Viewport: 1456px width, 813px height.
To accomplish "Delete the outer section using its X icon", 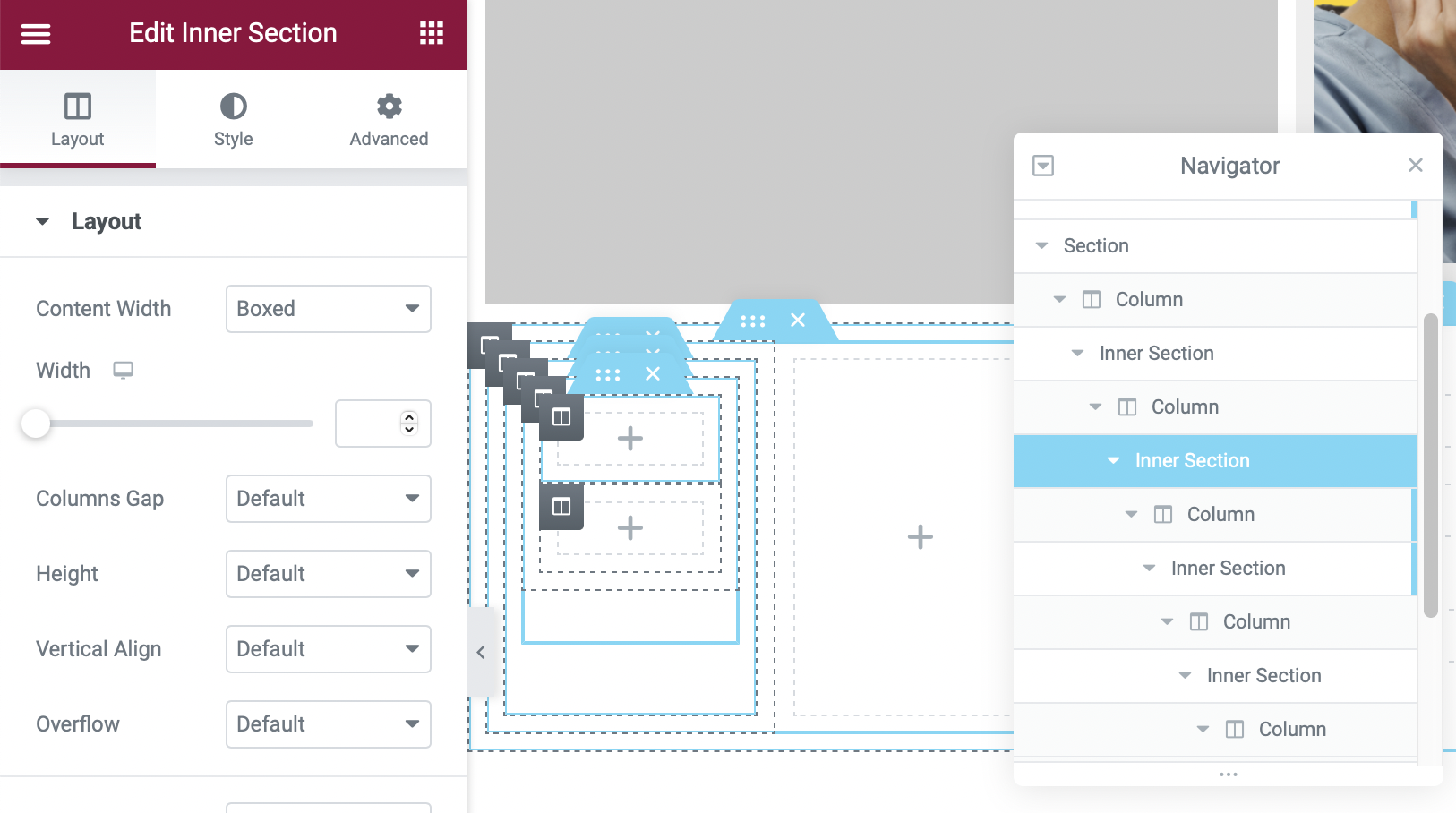I will click(798, 321).
